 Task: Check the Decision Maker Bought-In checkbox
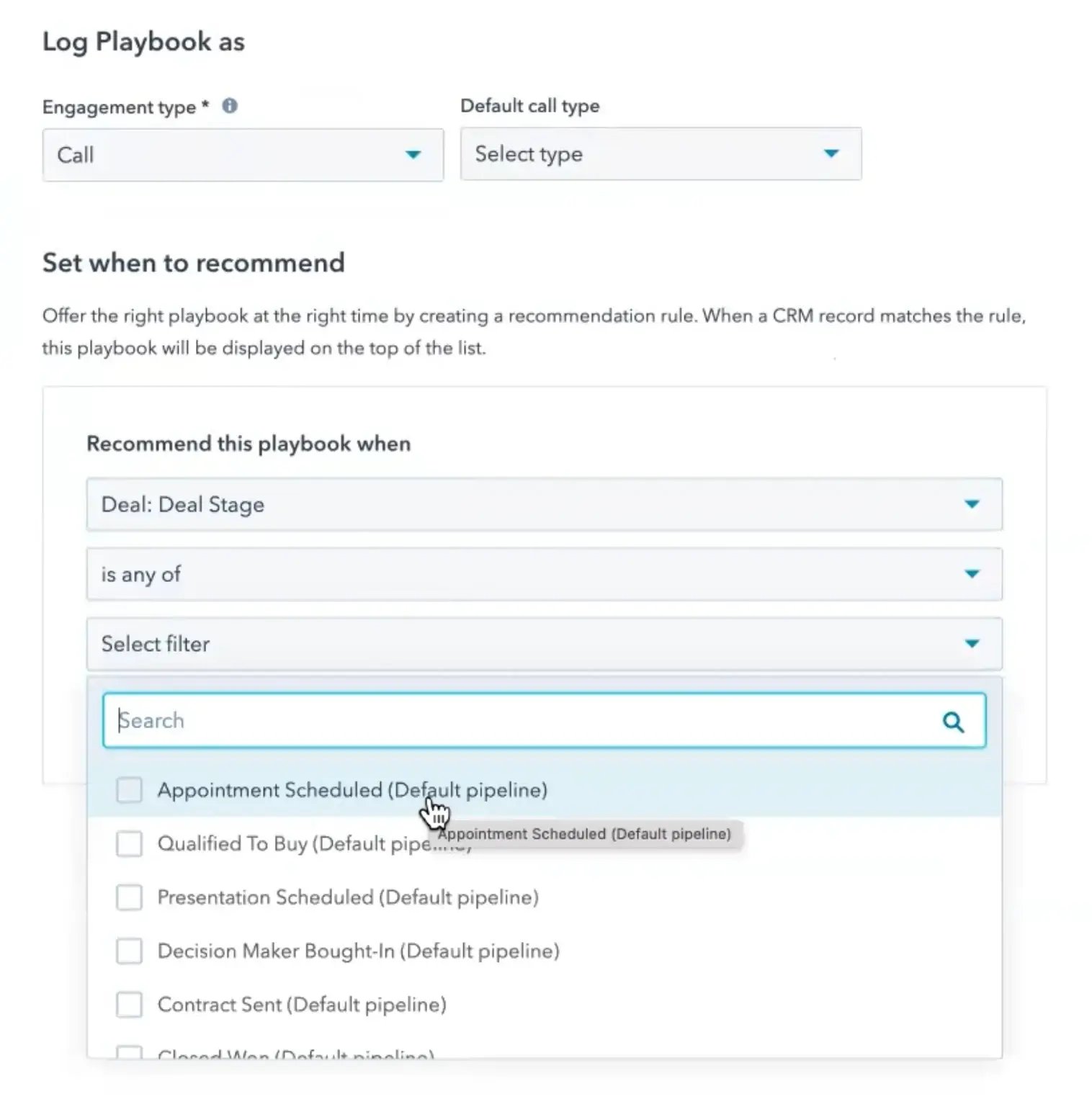coord(129,951)
